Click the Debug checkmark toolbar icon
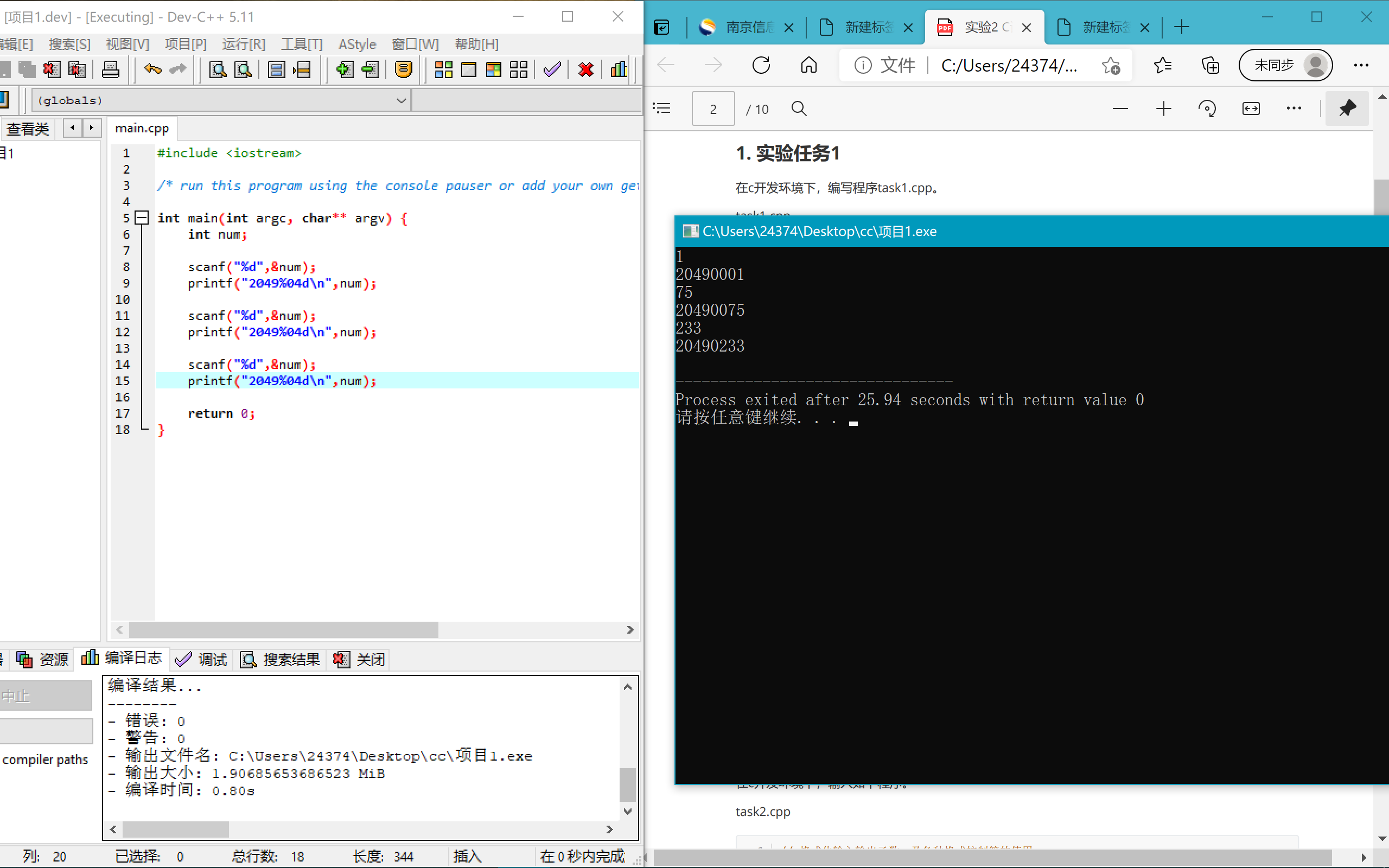 click(552, 69)
